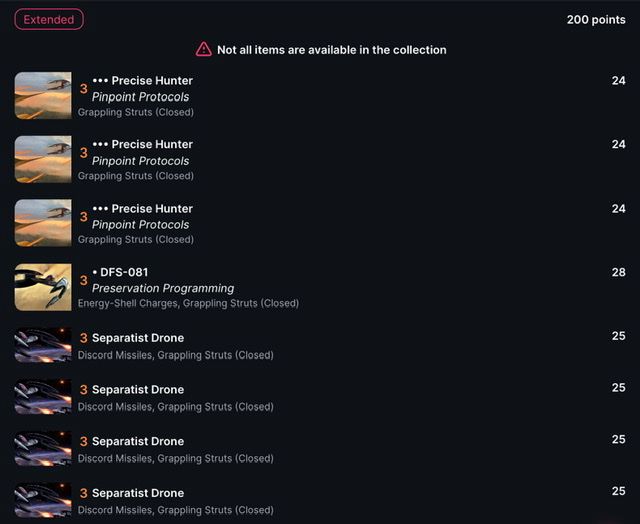Open the first Precise Hunter ship thumbnail
Screen dimensions: 640x524
coord(43,95)
